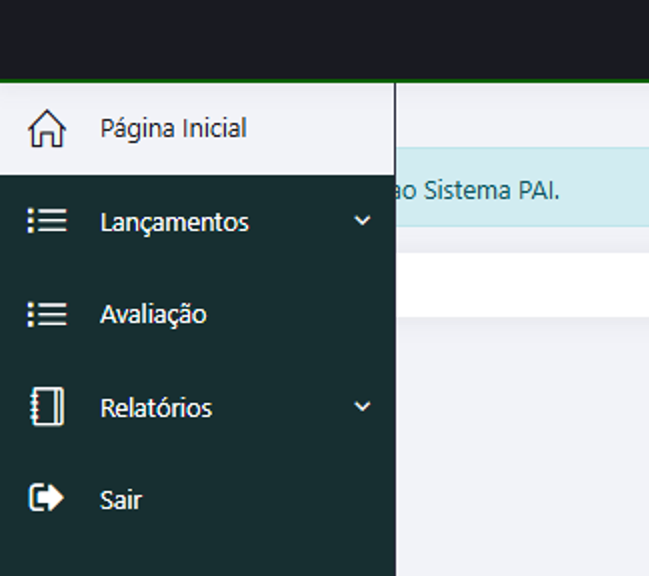The height and width of the screenshot is (576, 649).
Task: Click the Sair text to log out
Action: coord(121,499)
